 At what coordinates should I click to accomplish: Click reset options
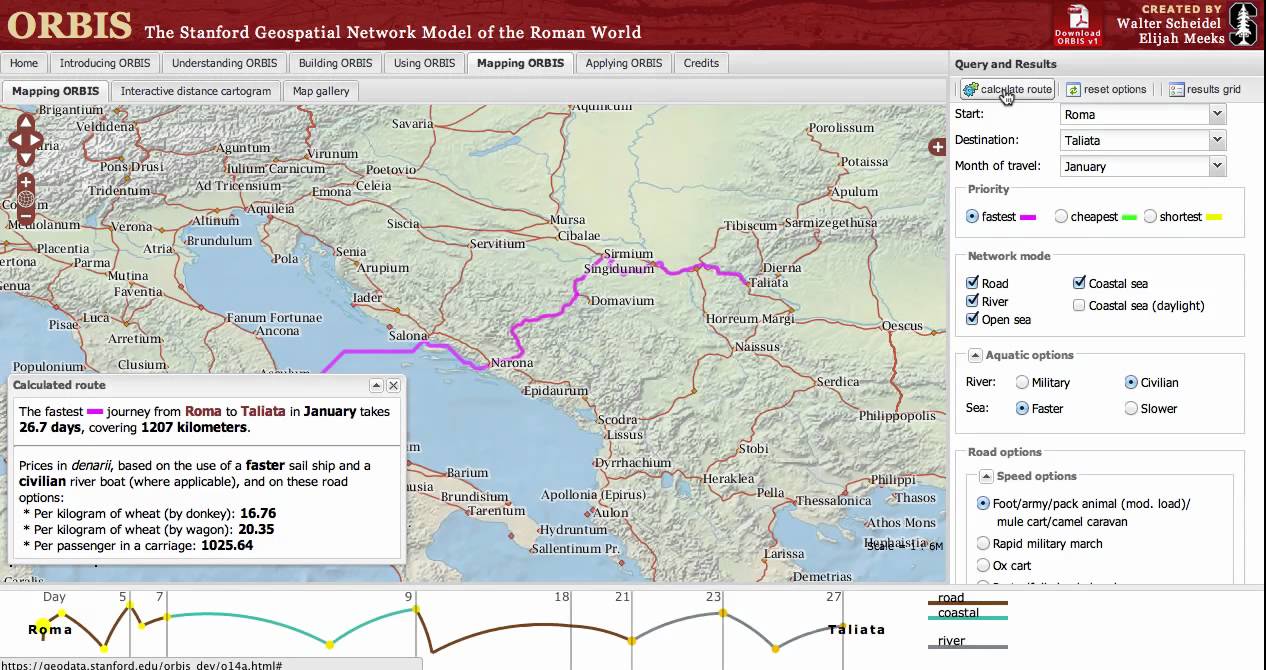click(1106, 89)
